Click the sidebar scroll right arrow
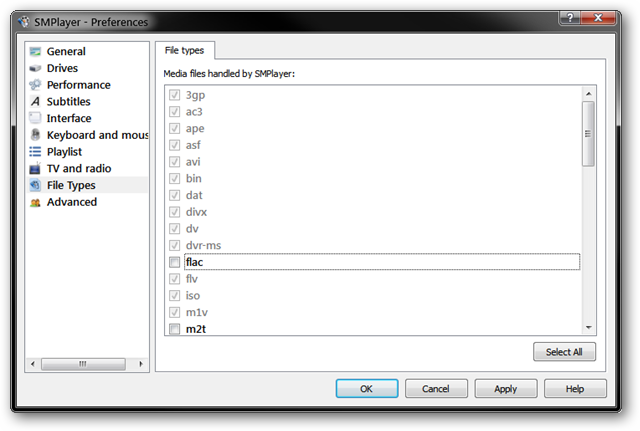 [141, 364]
